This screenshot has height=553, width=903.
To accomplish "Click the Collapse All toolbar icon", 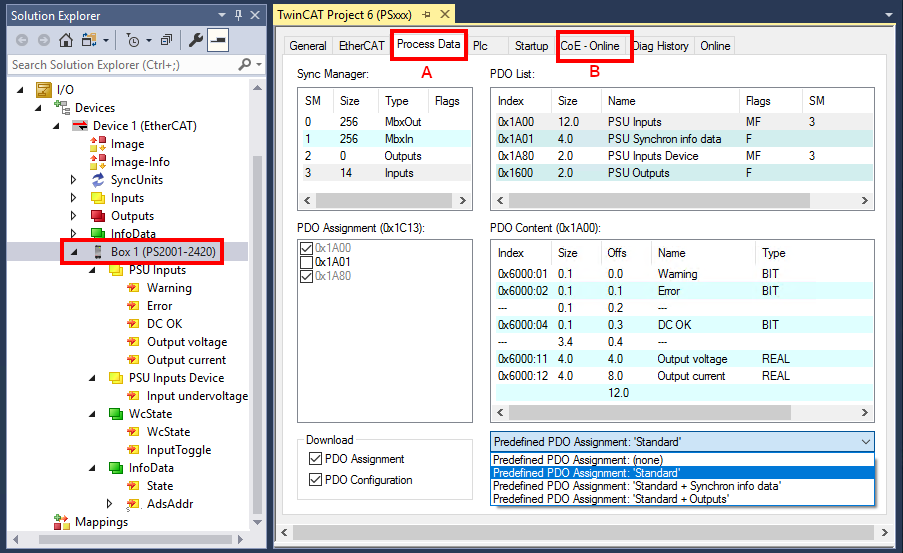I will coord(166,40).
